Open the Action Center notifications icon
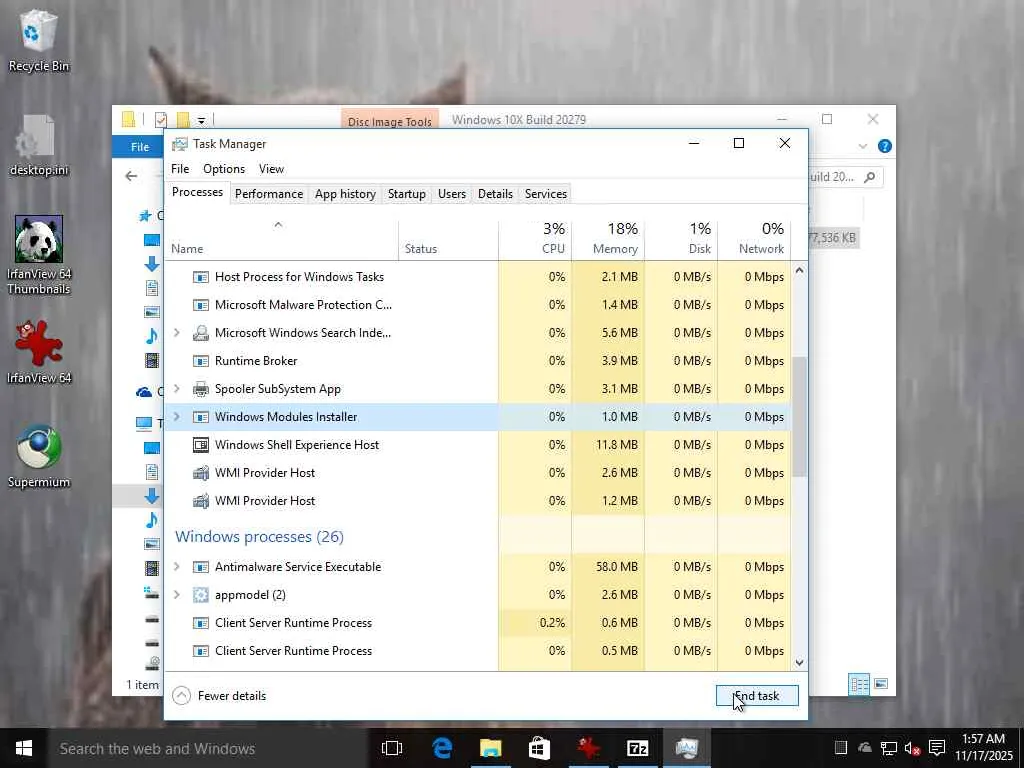The height and width of the screenshot is (768, 1024). tap(937, 748)
